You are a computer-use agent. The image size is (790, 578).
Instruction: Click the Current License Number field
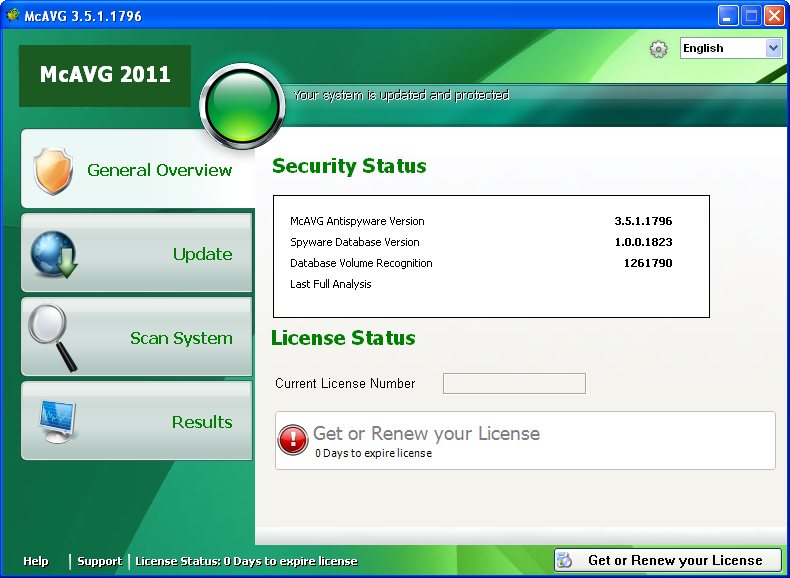(514, 383)
